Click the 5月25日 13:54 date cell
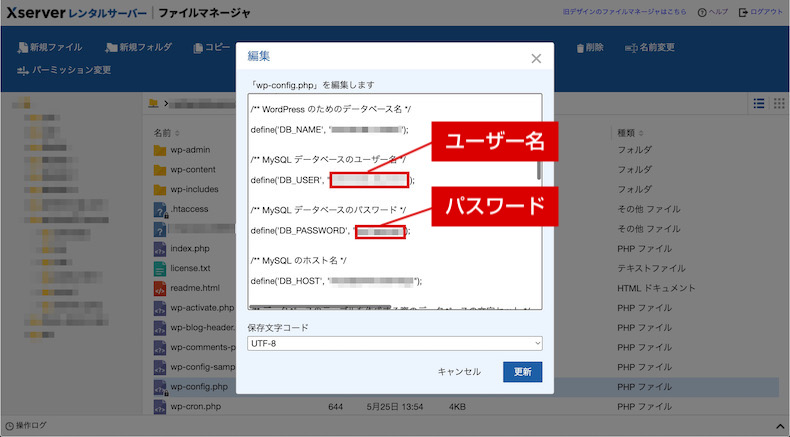This screenshot has height=437, width=790. click(x=394, y=407)
